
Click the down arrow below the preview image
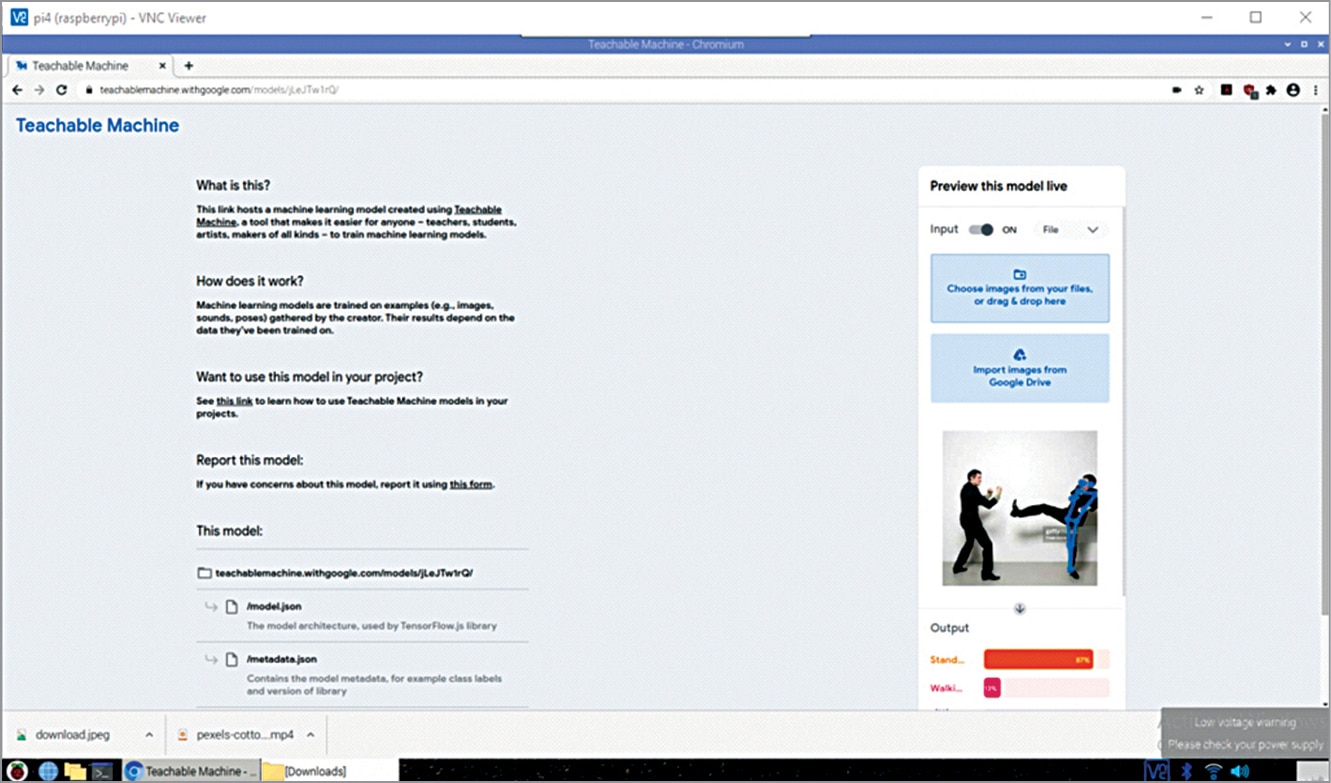(1019, 608)
